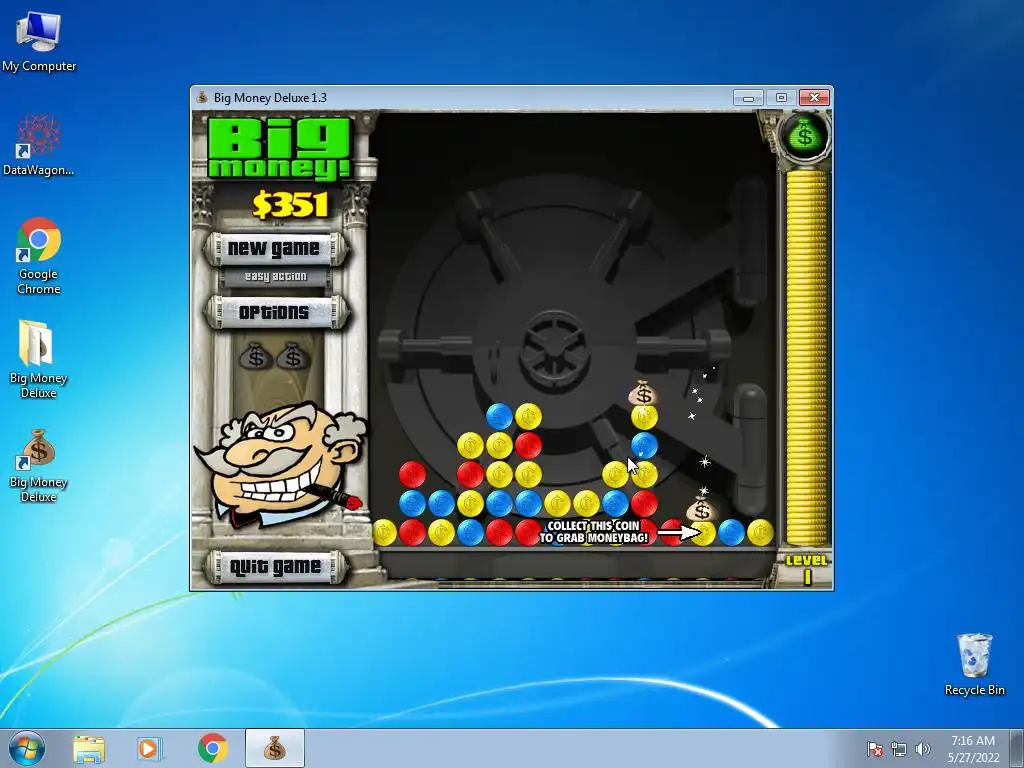Click the Big Money! logo
This screenshot has height=768, width=1024.
(x=280, y=148)
